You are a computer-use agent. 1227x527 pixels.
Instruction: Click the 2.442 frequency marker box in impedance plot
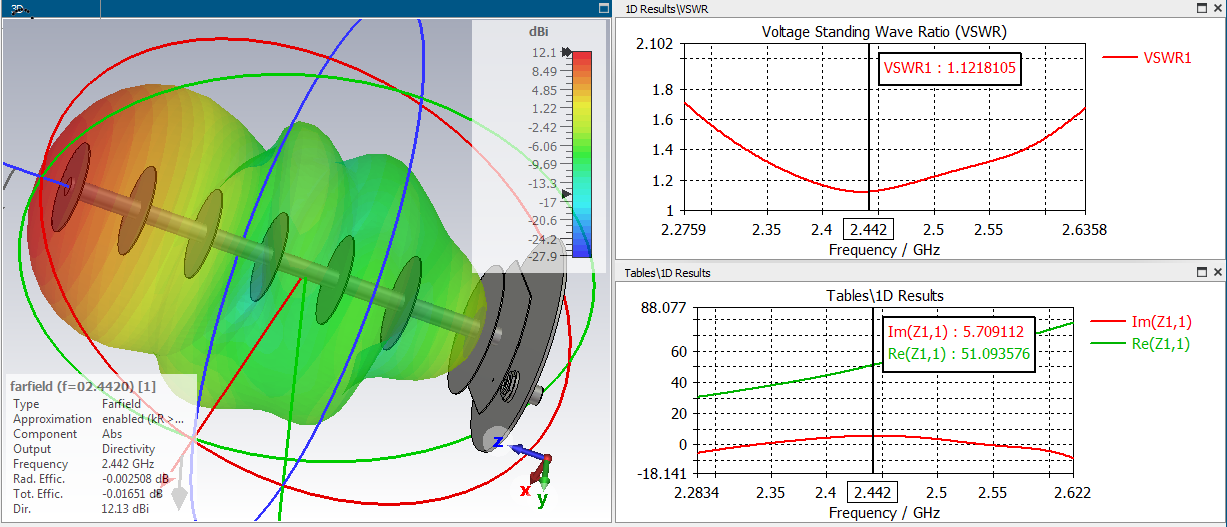[873, 492]
